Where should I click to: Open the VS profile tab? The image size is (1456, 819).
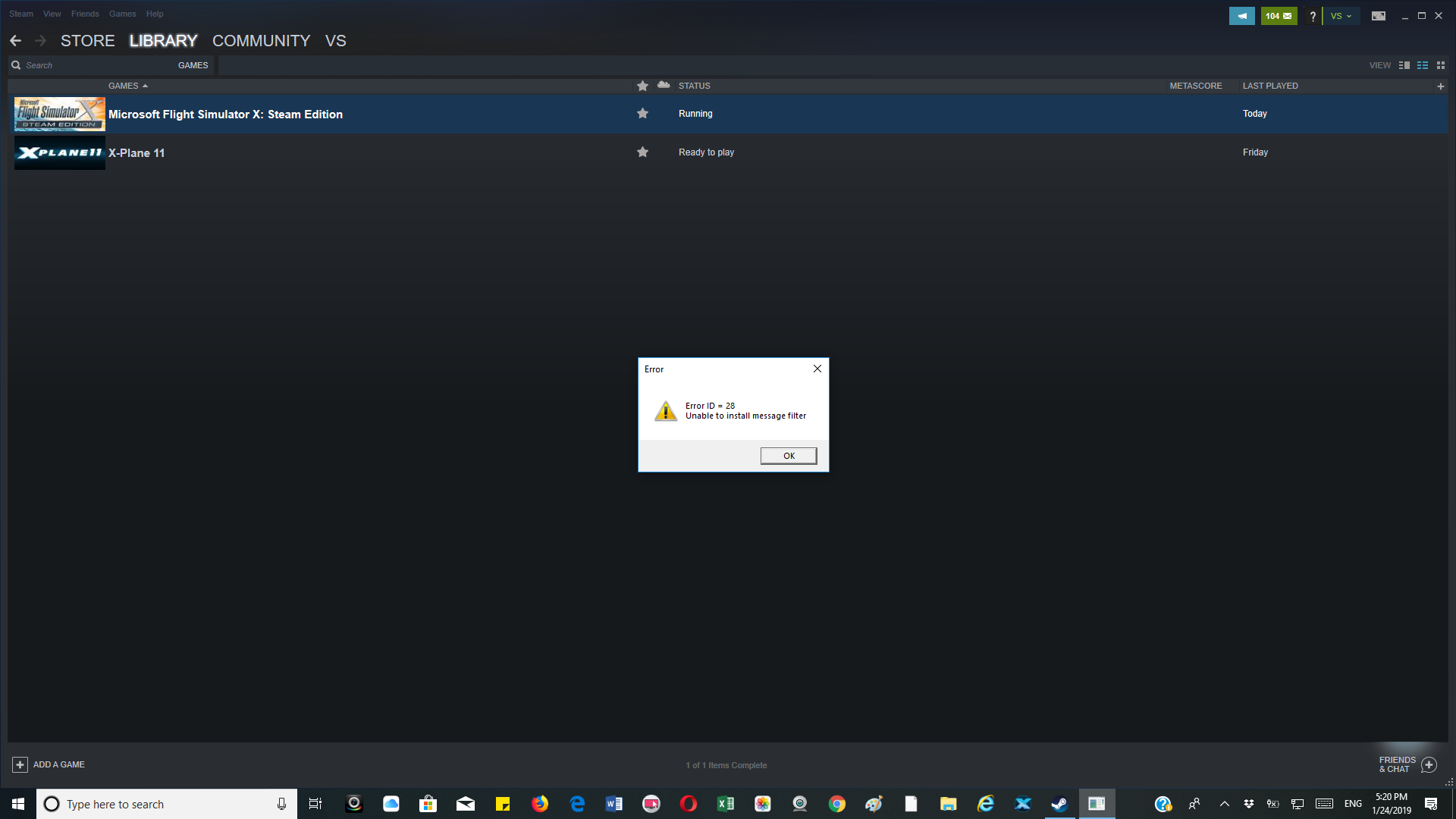point(335,41)
